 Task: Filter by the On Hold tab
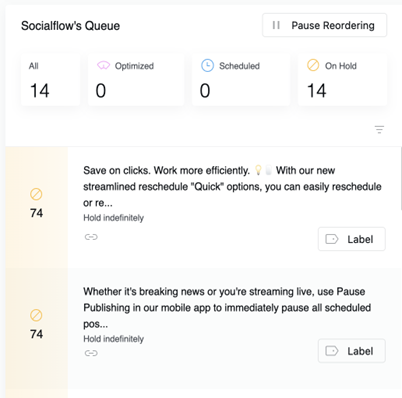(342, 80)
